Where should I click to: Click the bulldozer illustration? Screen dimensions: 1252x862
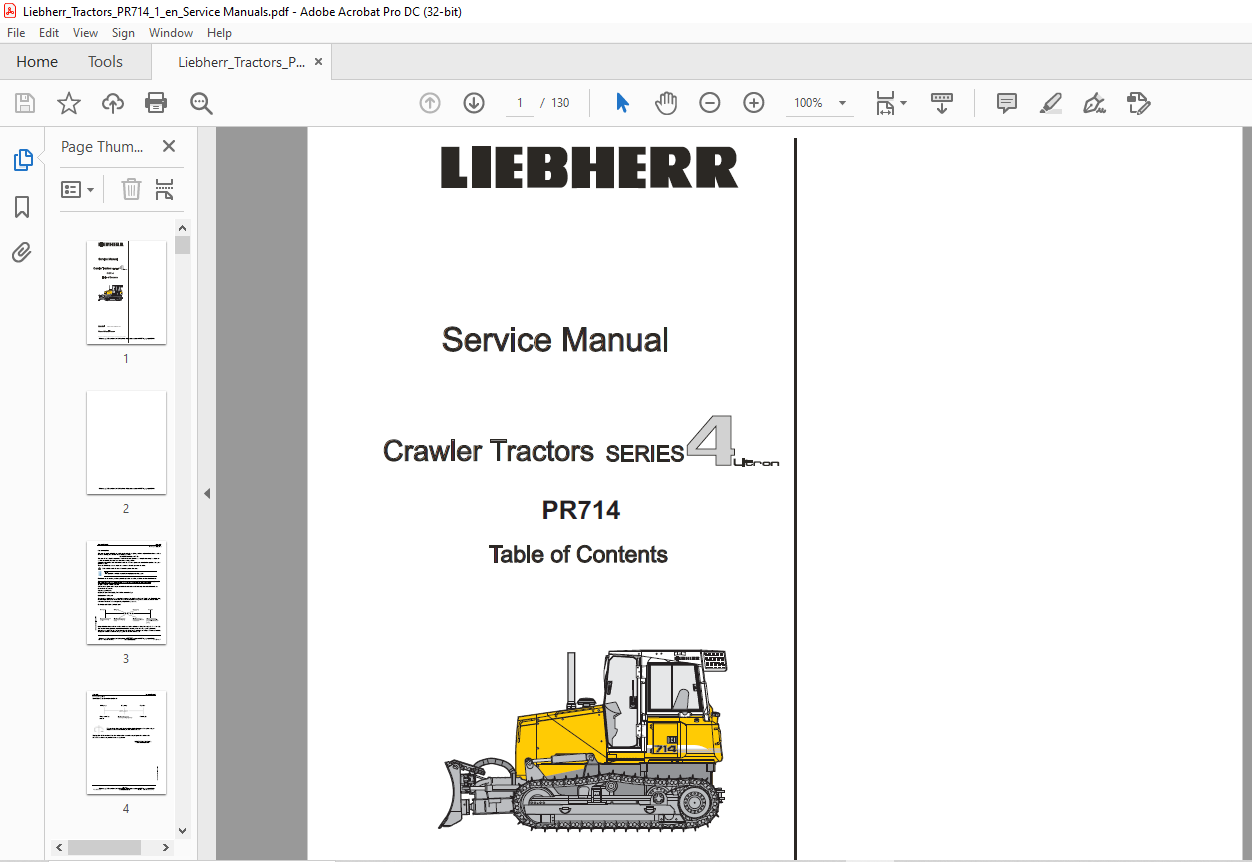[x=583, y=740]
